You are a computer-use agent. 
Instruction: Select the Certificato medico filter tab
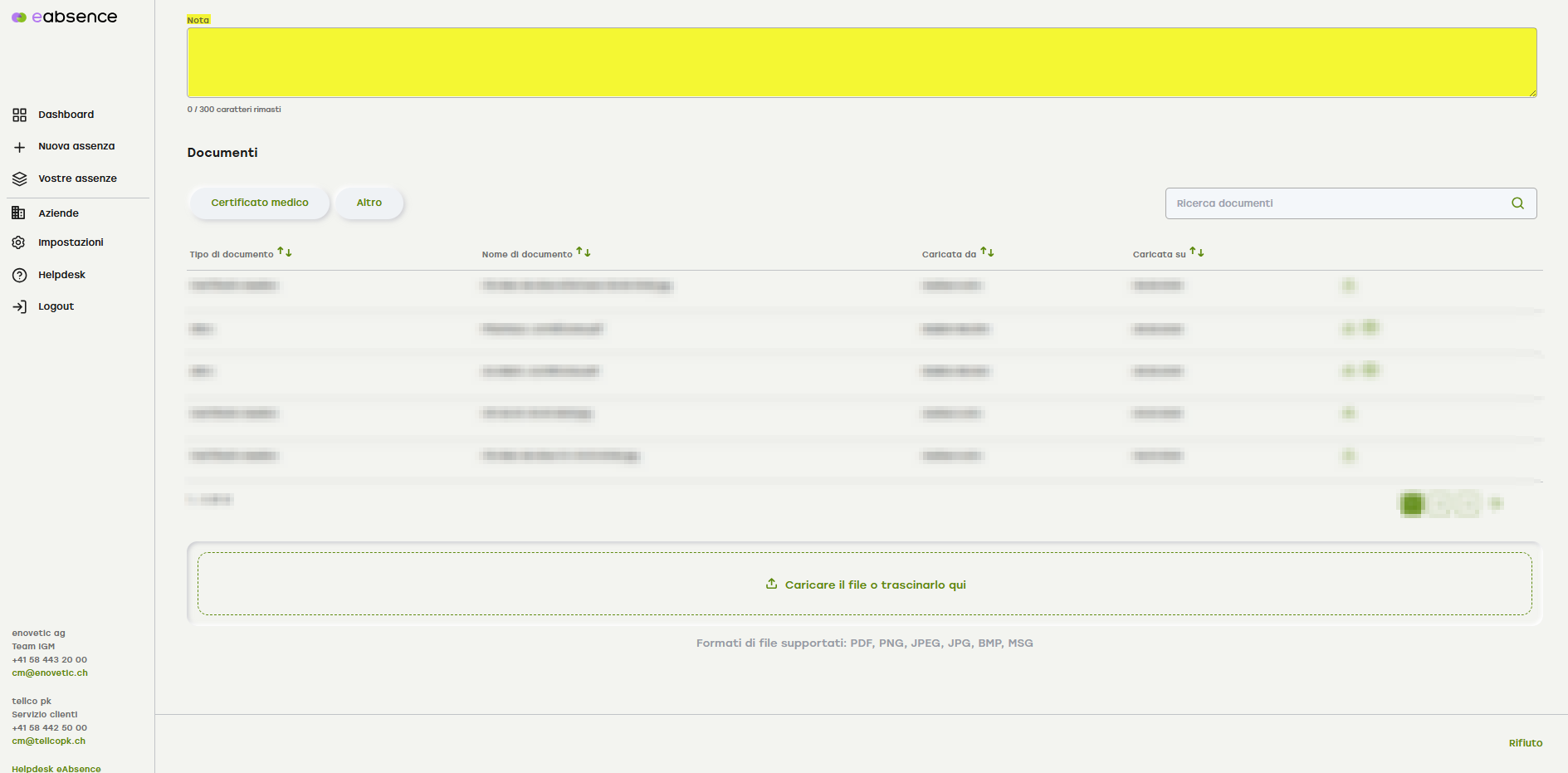tap(260, 203)
